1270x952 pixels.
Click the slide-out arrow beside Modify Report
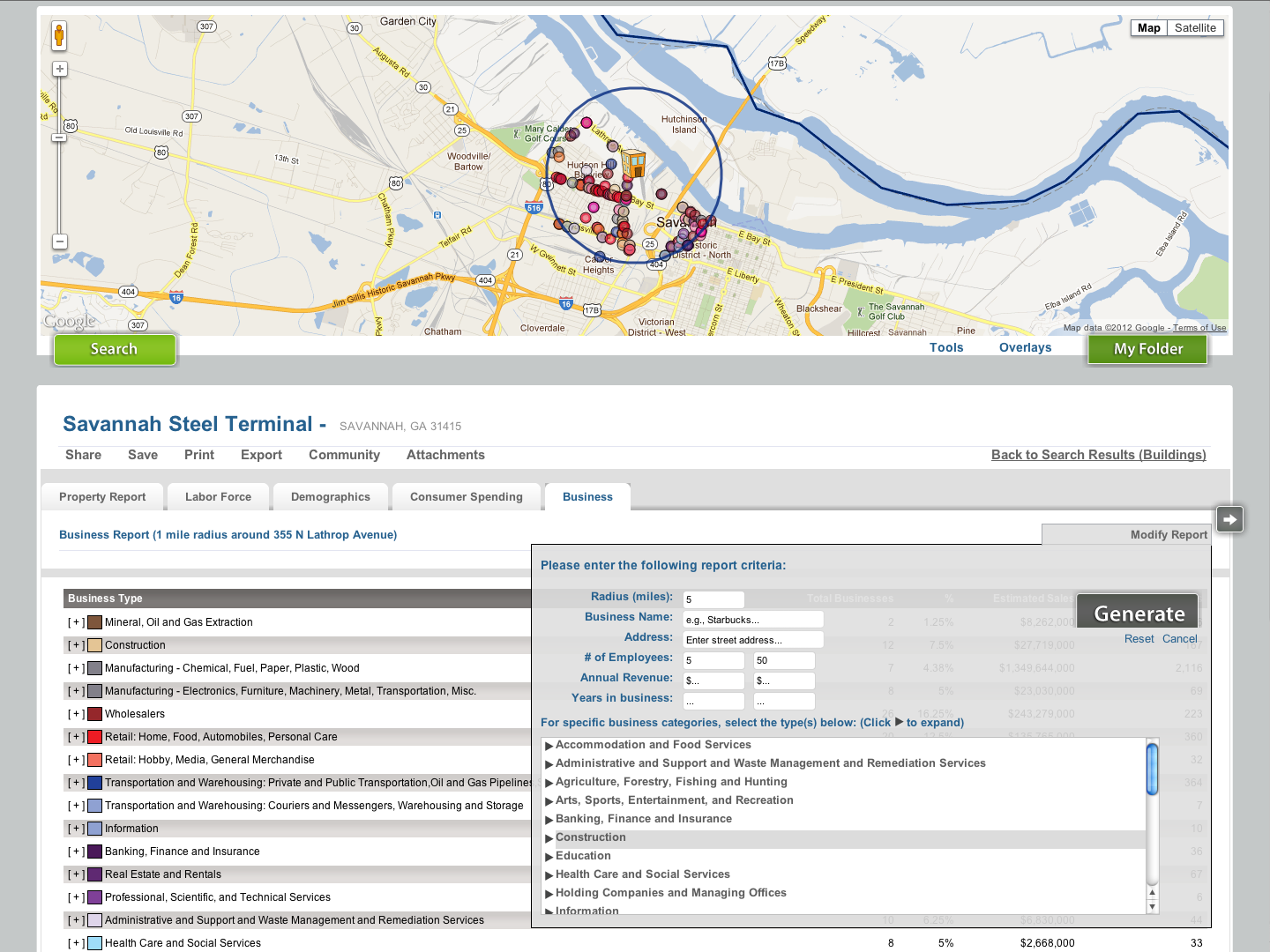tap(1229, 519)
